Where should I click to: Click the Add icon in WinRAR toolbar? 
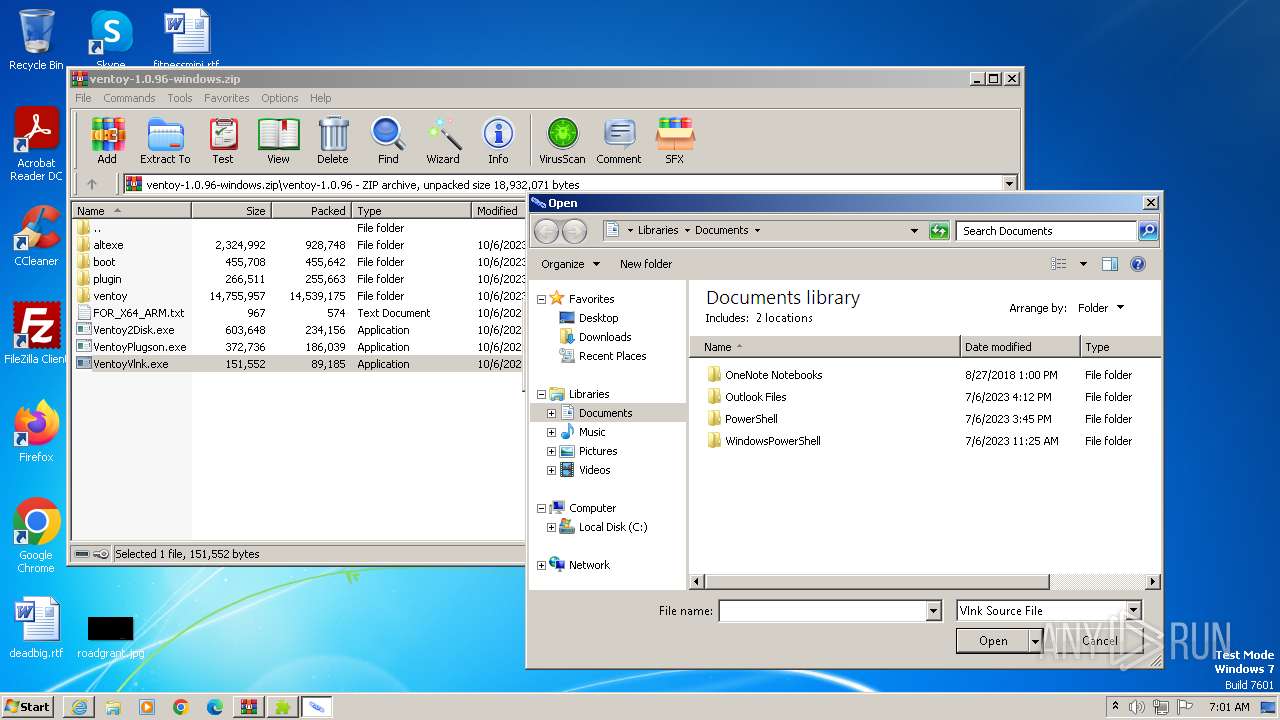107,141
